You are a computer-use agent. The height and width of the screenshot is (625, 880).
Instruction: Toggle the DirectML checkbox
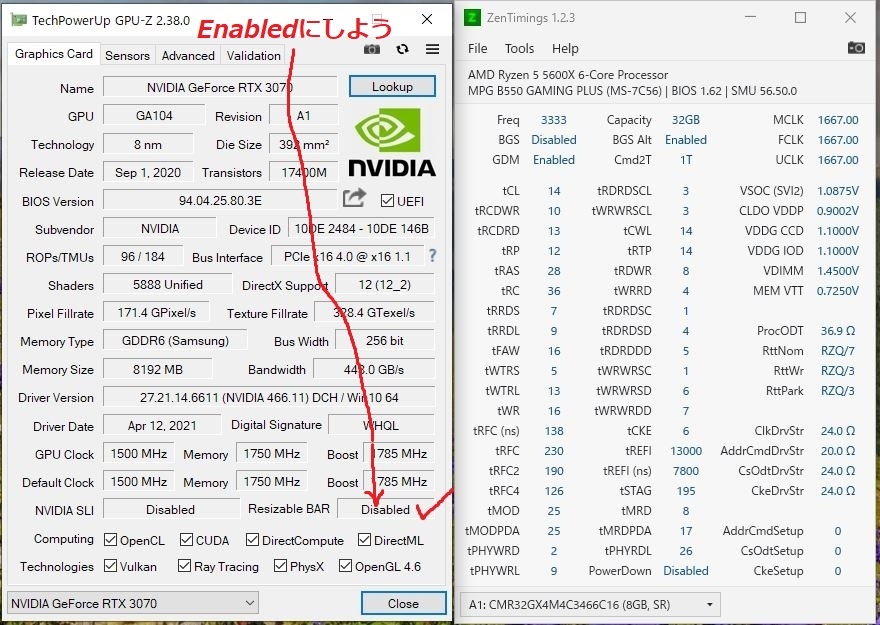click(365, 540)
